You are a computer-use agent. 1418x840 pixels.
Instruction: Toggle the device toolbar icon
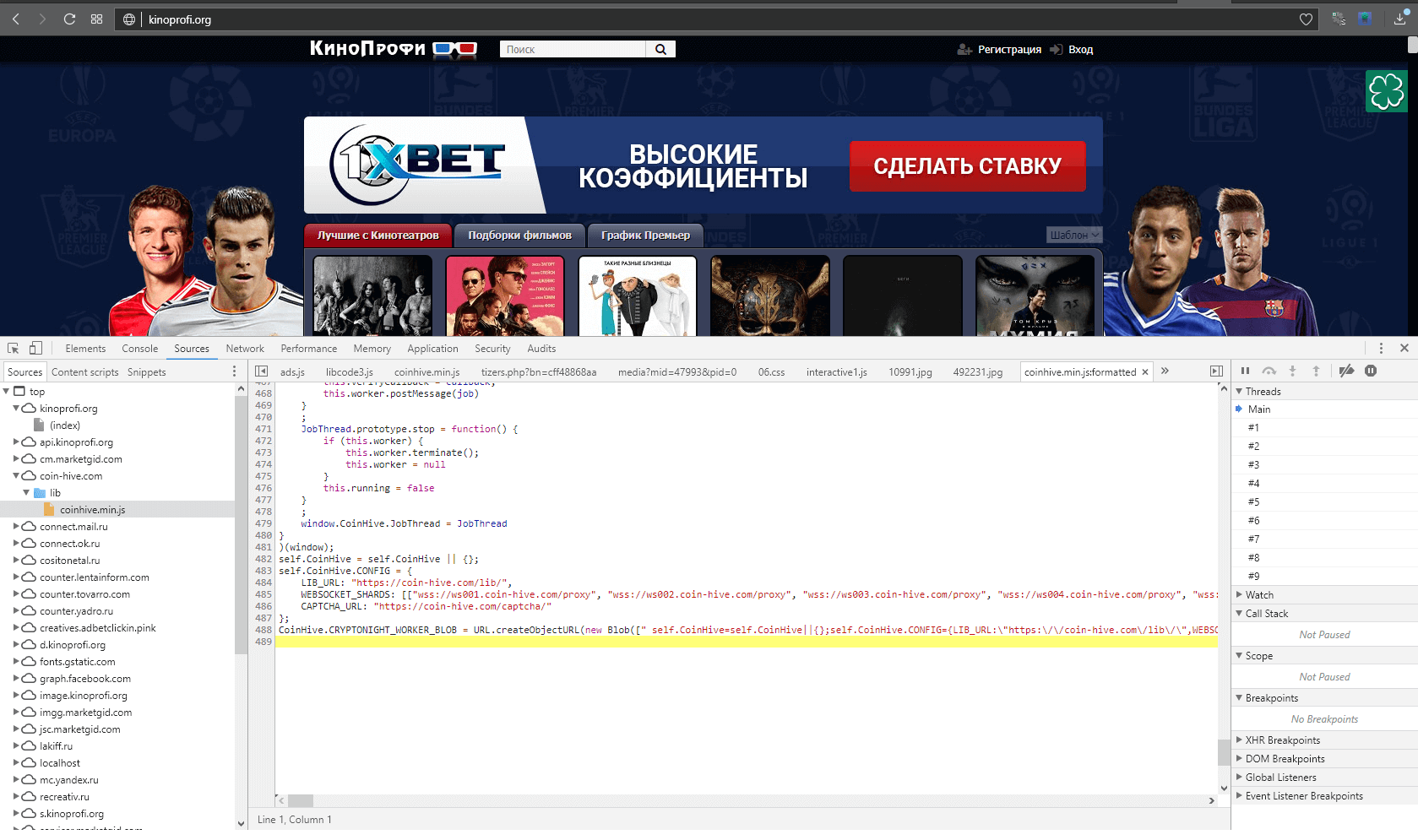point(35,349)
